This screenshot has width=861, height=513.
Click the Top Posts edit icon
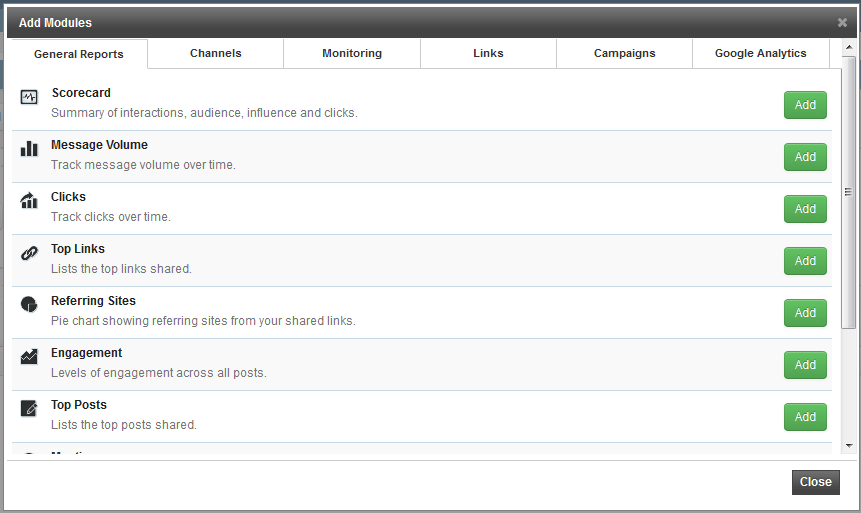pos(29,408)
